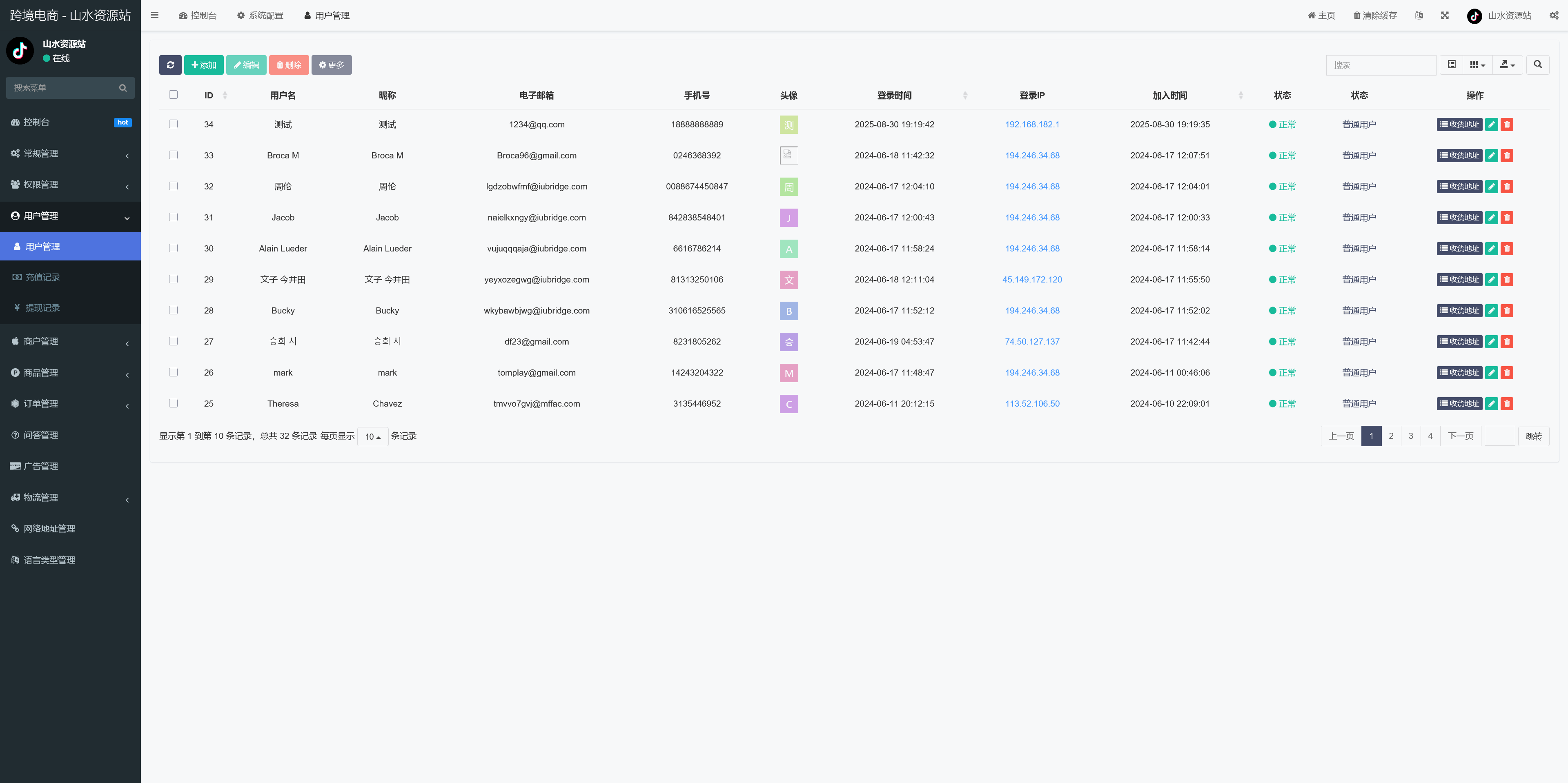Click the table search magnifier icon
The image size is (1568, 783).
(x=1537, y=65)
